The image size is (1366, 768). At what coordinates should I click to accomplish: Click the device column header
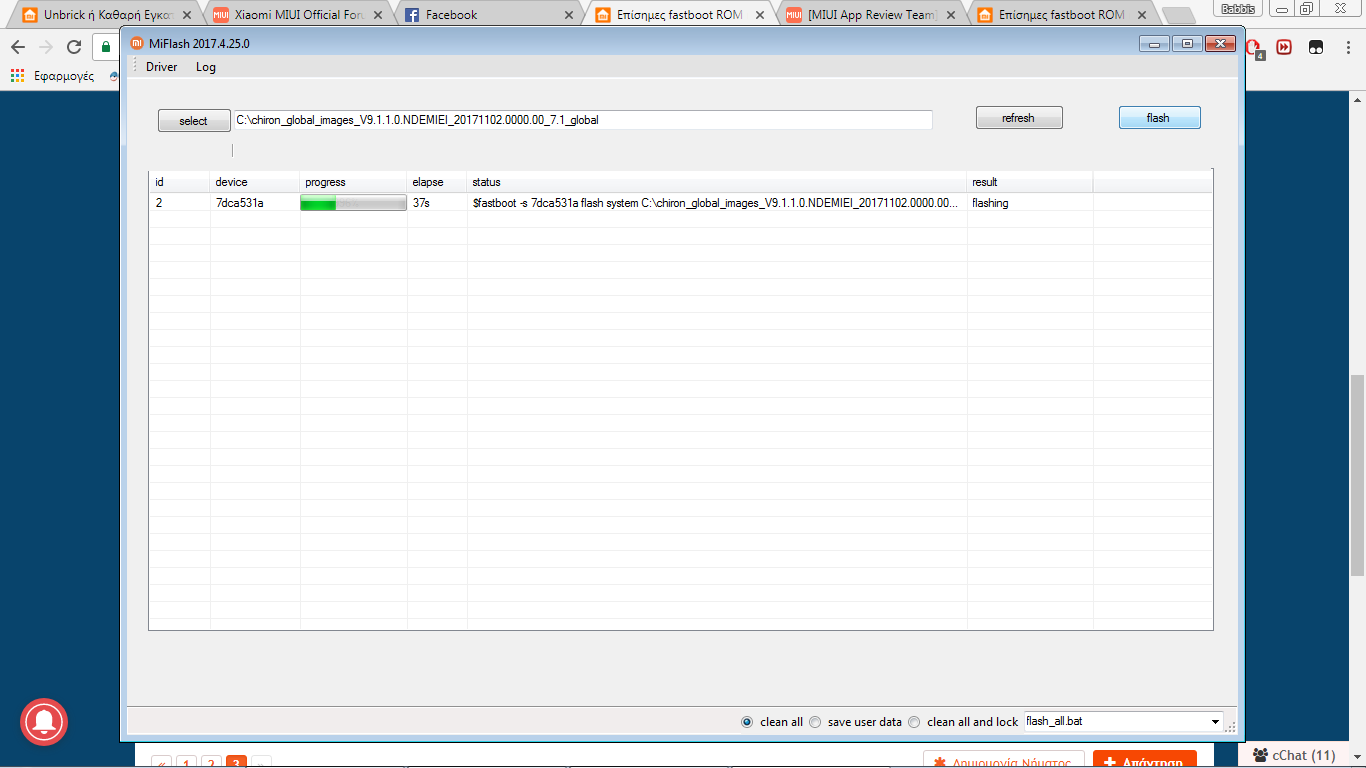[255, 182]
